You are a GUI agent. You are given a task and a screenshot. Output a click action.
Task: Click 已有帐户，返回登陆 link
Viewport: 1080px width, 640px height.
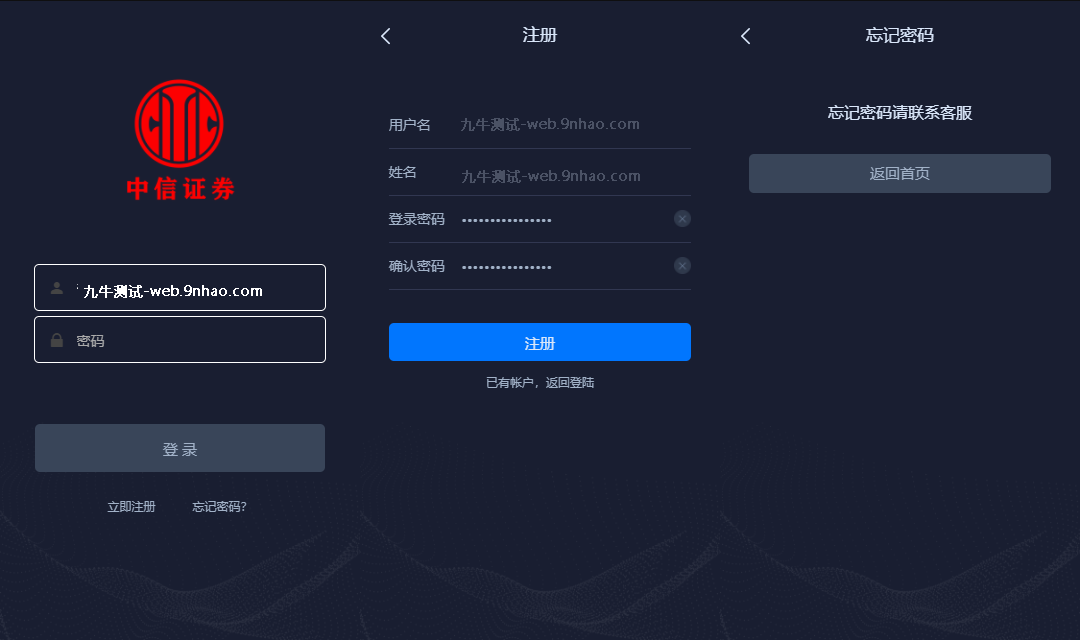[540, 382]
